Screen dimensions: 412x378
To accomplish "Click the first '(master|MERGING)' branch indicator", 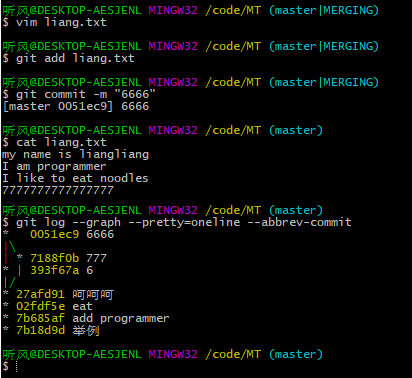I will [x=324, y=10].
